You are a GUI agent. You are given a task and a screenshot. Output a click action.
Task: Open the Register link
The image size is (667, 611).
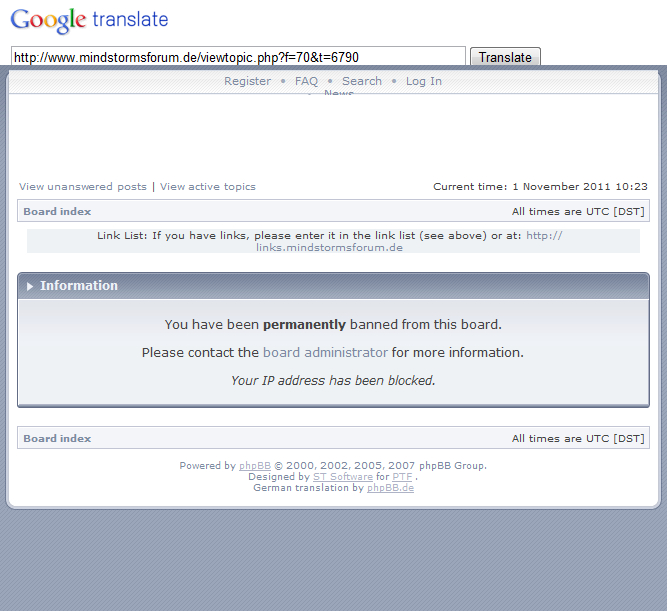247,81
